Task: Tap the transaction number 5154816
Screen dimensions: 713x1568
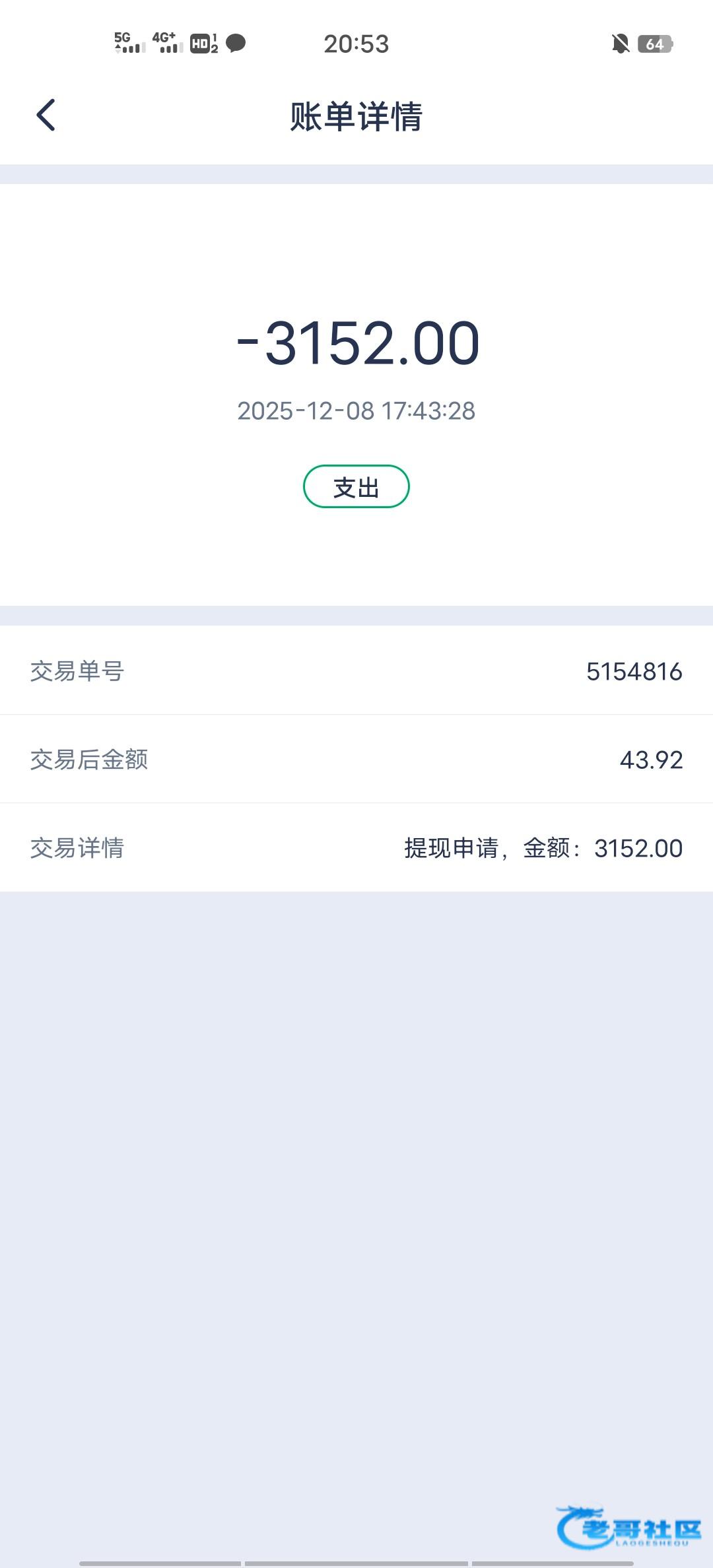Action: coord(634,671)
